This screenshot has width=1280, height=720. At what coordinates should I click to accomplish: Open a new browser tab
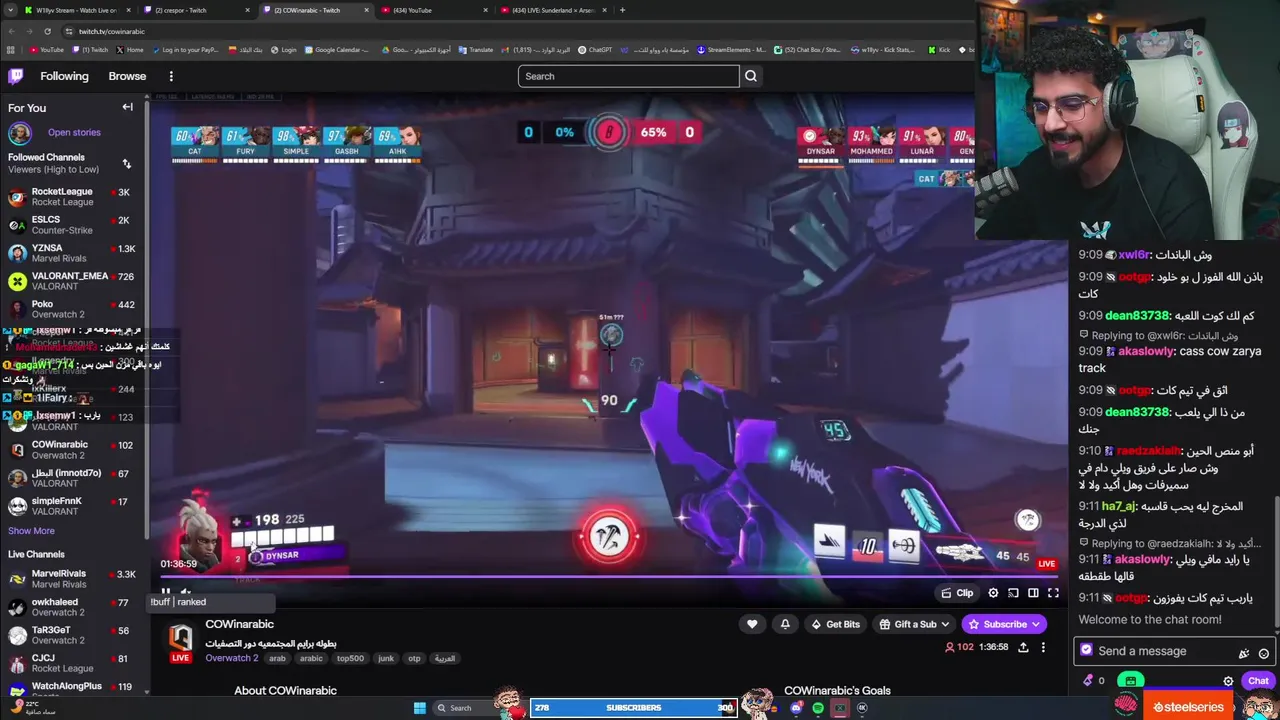pyautogui.click(x=622, y=10)
